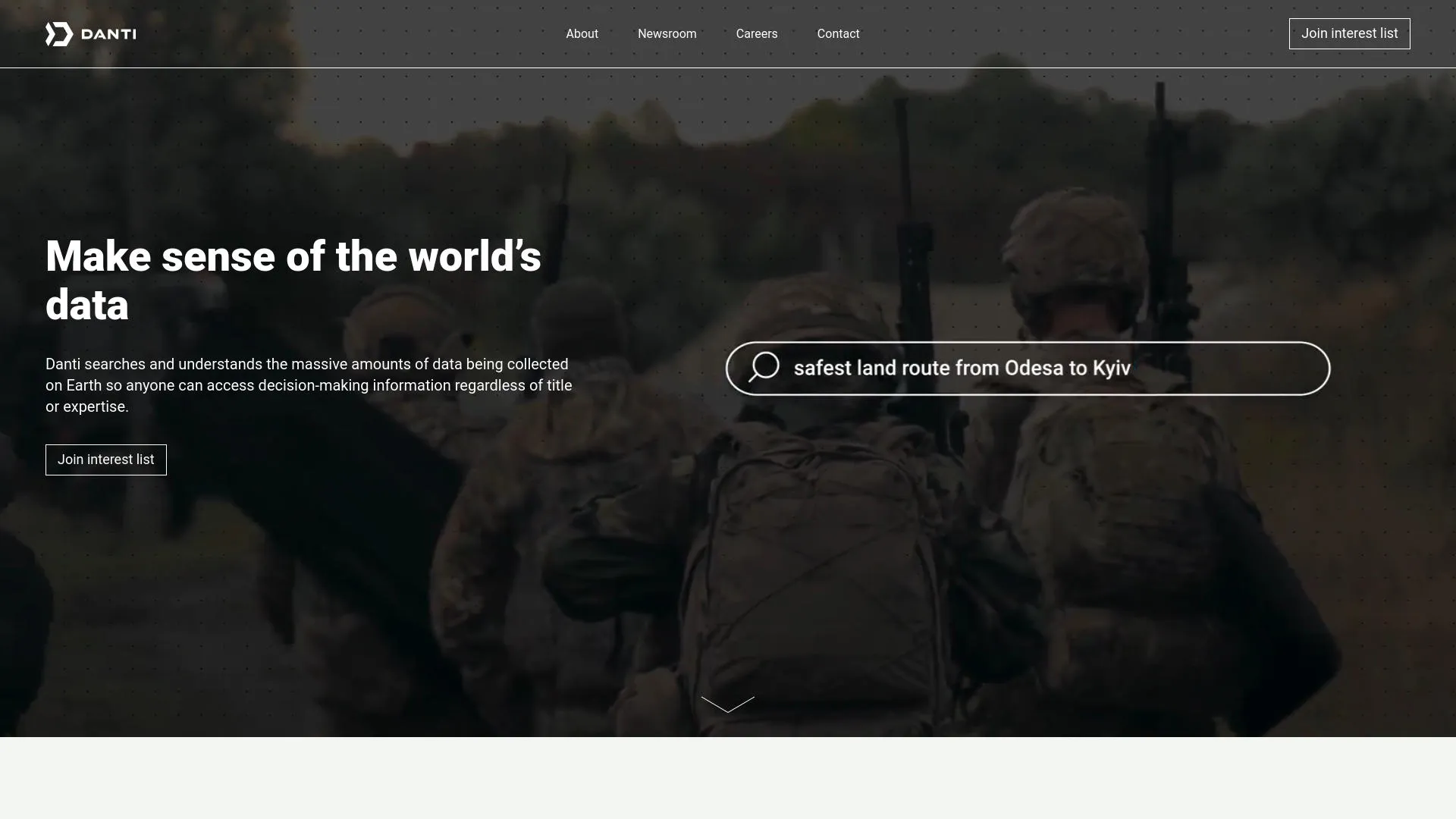The height and width of the screenshot is (819, 1456).
Task: Click the scroll-down chevron arrow
Action: click(727, 704)
